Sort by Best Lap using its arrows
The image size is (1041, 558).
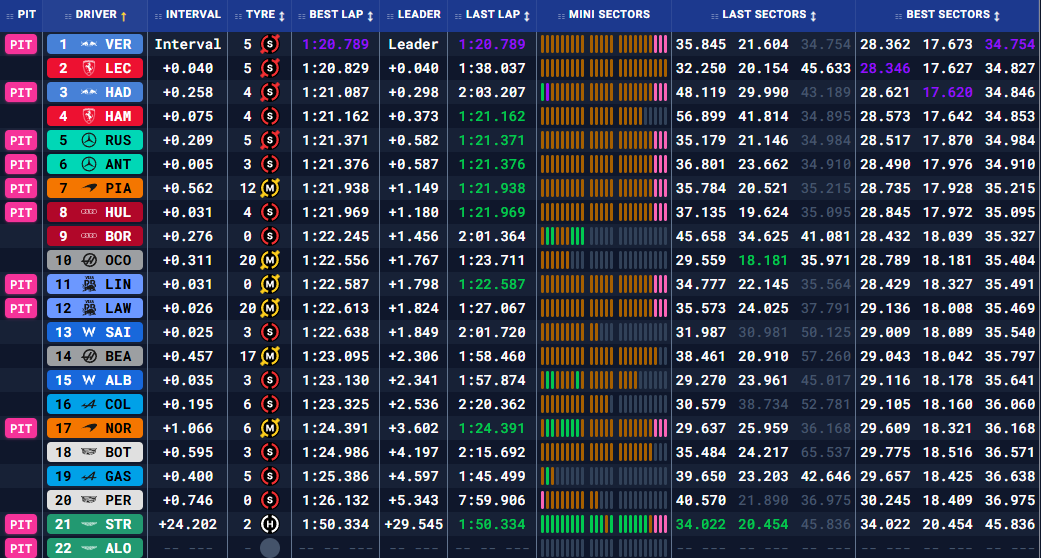(370, 16)
